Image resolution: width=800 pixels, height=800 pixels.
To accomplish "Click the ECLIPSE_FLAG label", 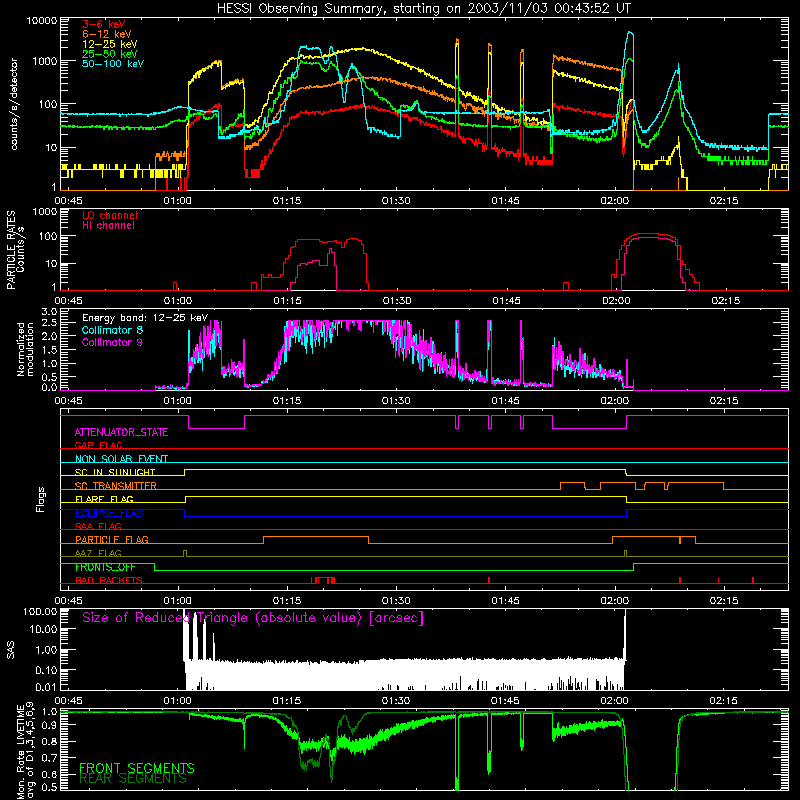I will coord(109,513).
